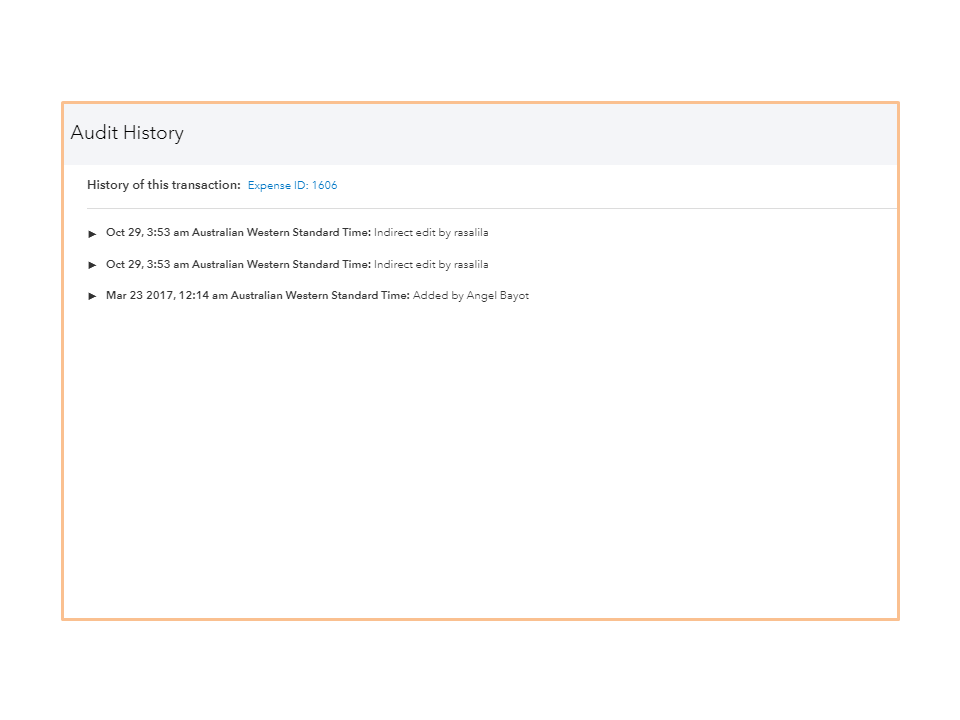The height and width of the screenshot is (720, 960).
Task: Click the name Angel Bayot
Action: pos(498,296)
